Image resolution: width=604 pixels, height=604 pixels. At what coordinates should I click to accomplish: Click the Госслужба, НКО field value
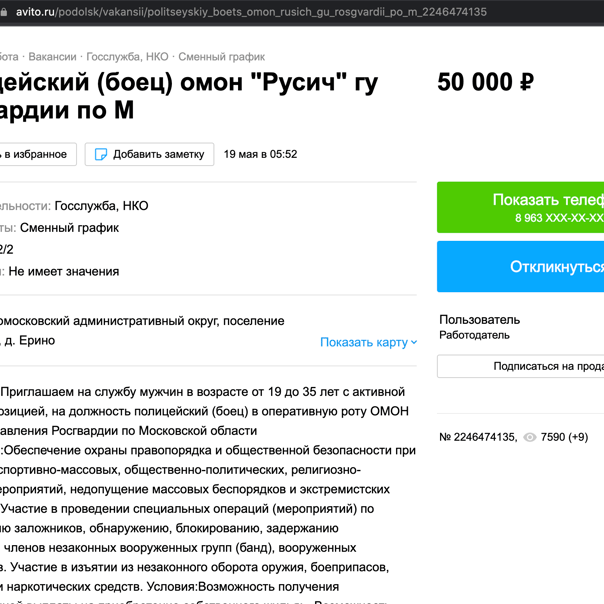tap(101, 206)
